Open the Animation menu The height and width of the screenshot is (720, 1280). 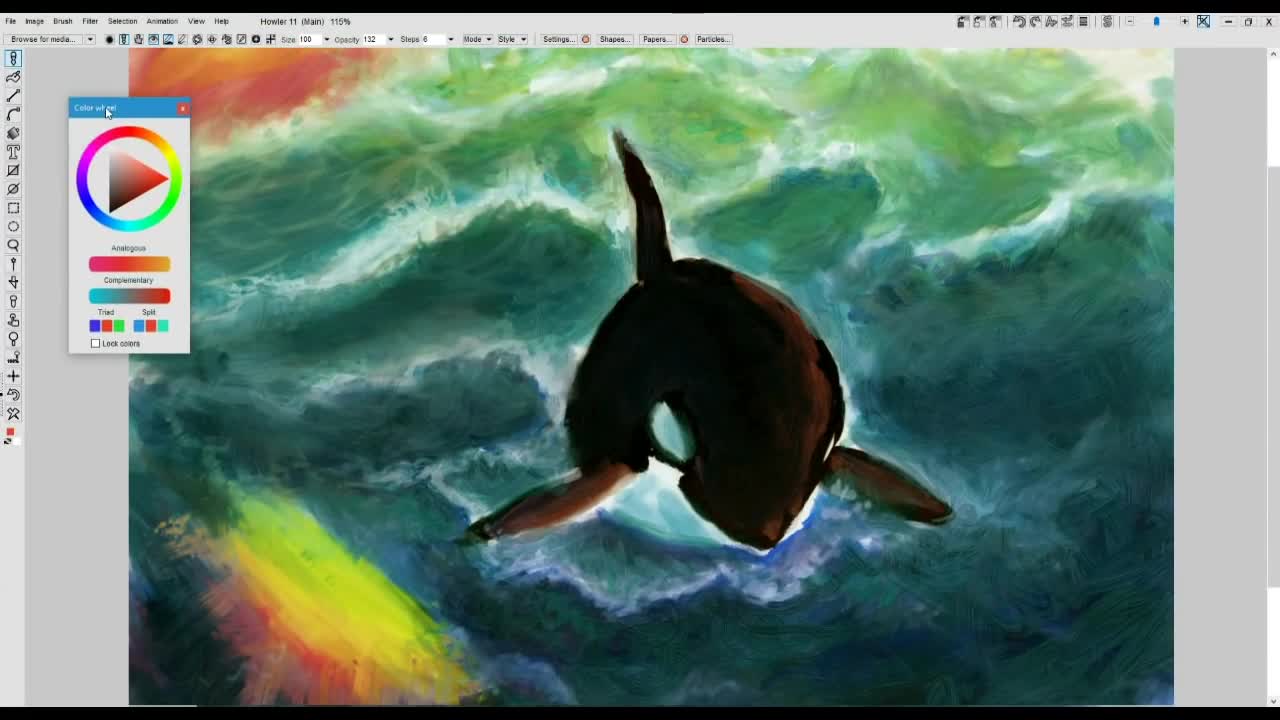tap(161, 21)
